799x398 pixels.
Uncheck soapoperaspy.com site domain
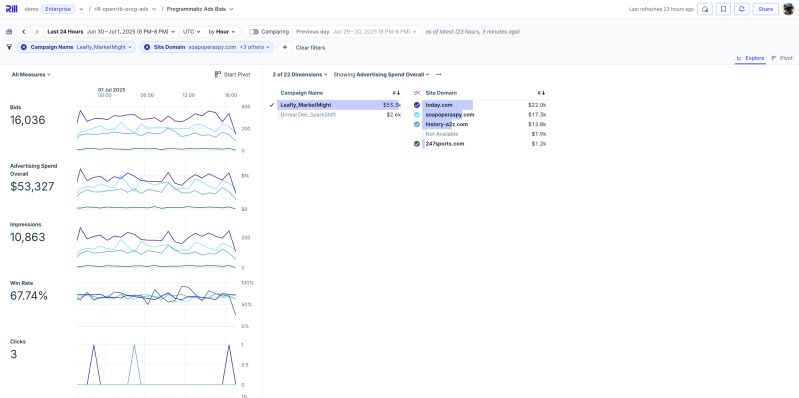pyautogui.click(x=417, y=115)
